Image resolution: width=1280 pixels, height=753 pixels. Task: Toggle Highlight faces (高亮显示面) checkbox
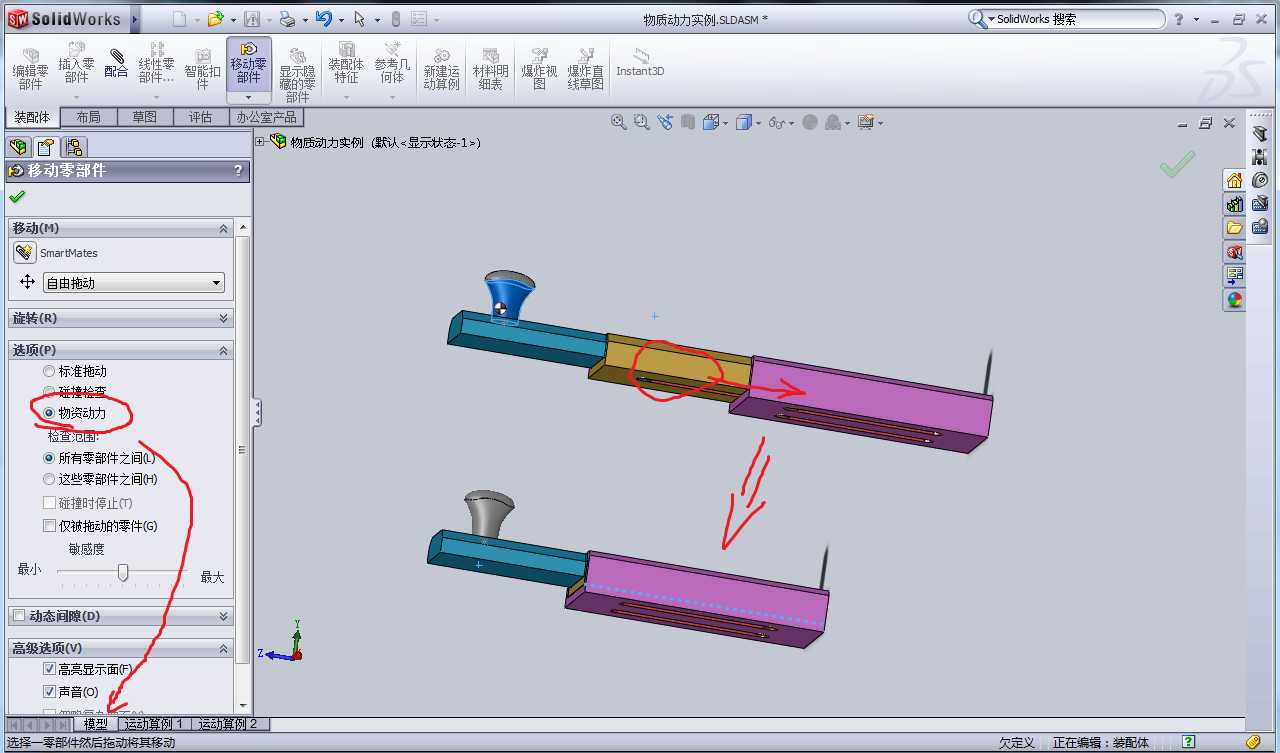click(49, 669)
